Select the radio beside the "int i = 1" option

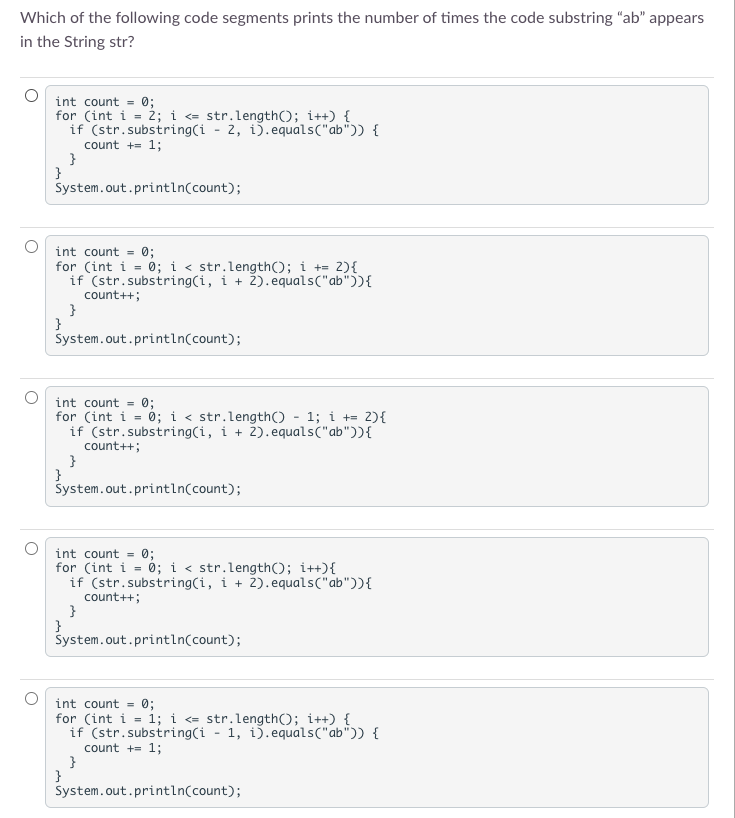click(30, 697)
